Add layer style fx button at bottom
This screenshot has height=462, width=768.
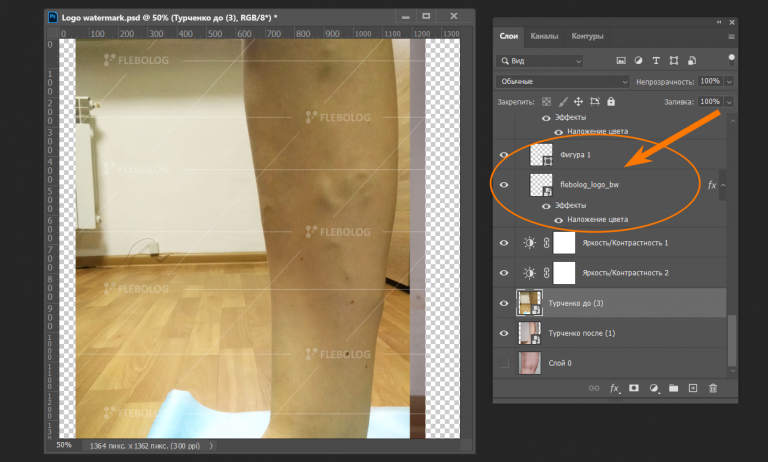[614, 388]
